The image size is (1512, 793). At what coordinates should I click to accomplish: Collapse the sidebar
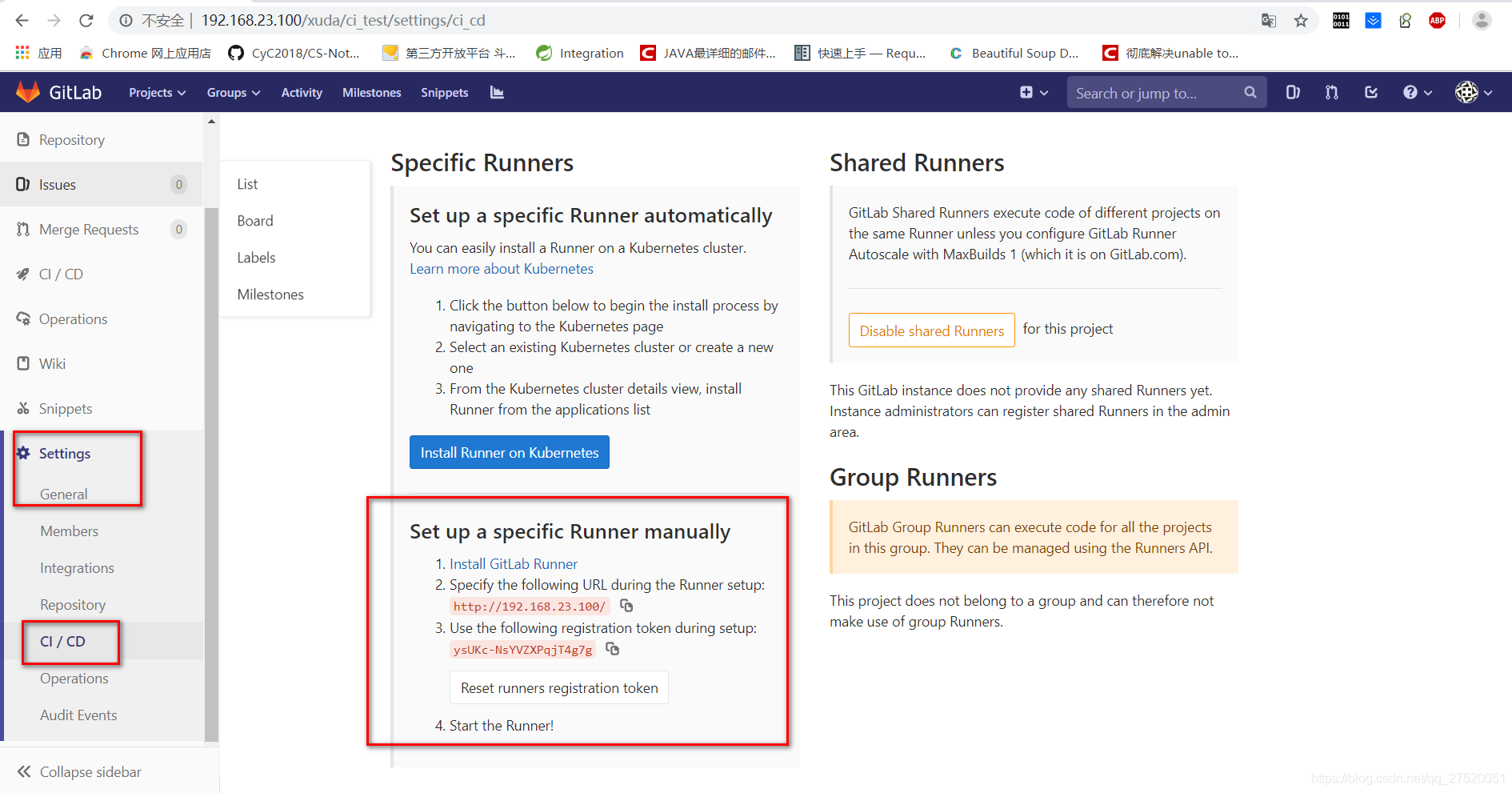80,771
